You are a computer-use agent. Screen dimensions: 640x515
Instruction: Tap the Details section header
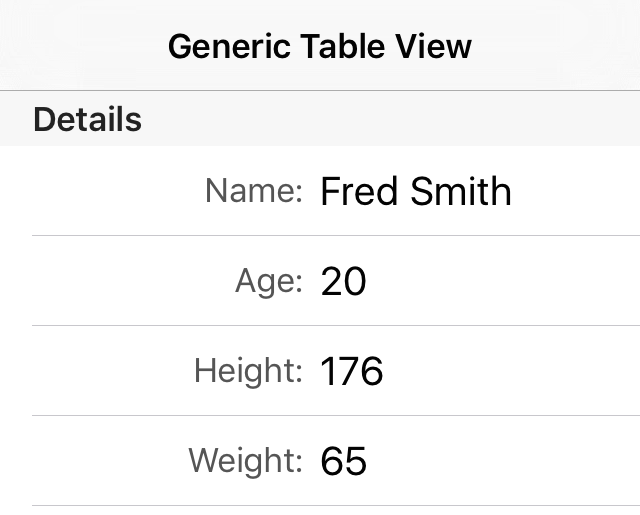(87, 120)
